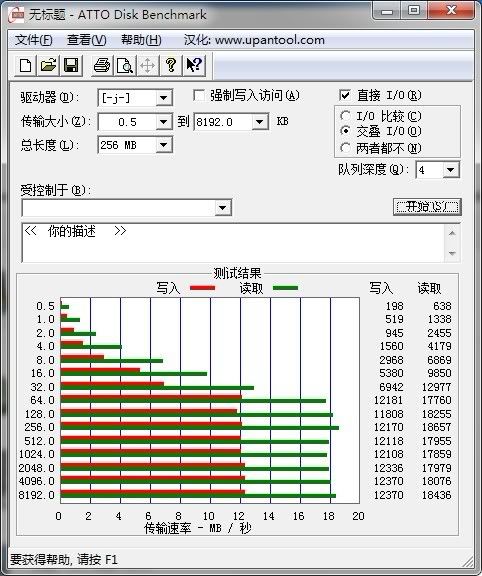Activate the context help arrow icon
The height and width of the screenshot is (576, 482).
pyautogui.click(x=194, y=65)
